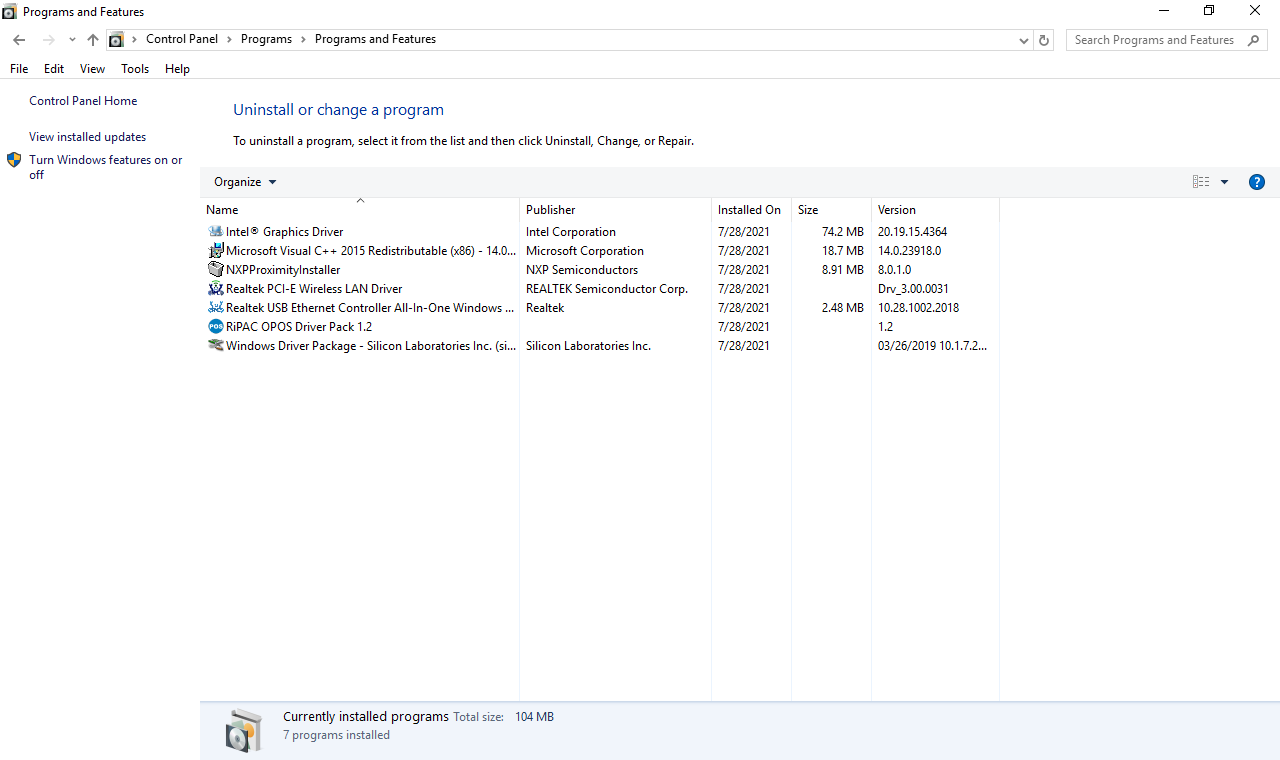
Task: Click the 74.2 MB size cell
Action: coord(842,232)
